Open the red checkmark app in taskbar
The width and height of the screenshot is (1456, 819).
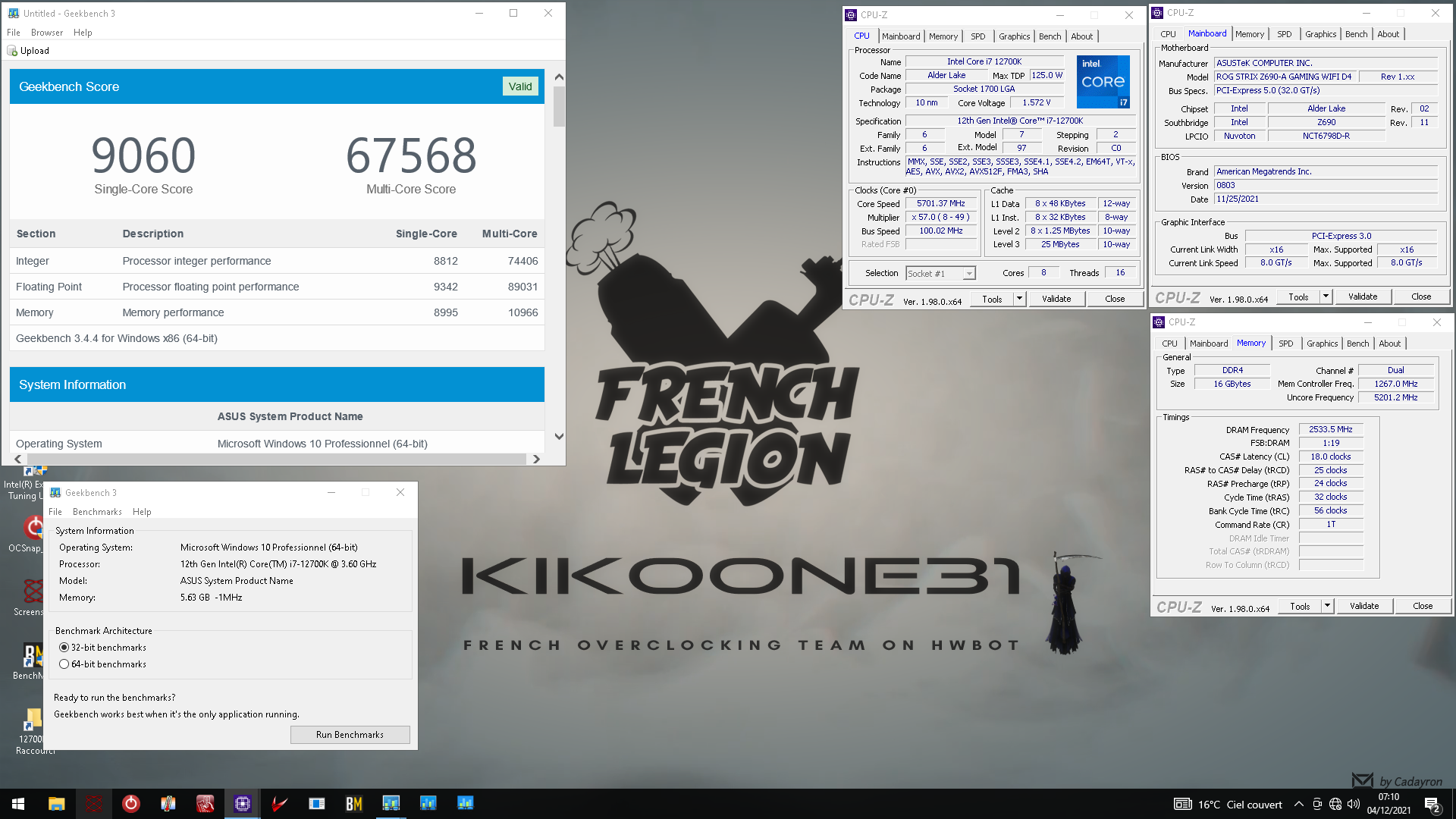pos(279,804)
